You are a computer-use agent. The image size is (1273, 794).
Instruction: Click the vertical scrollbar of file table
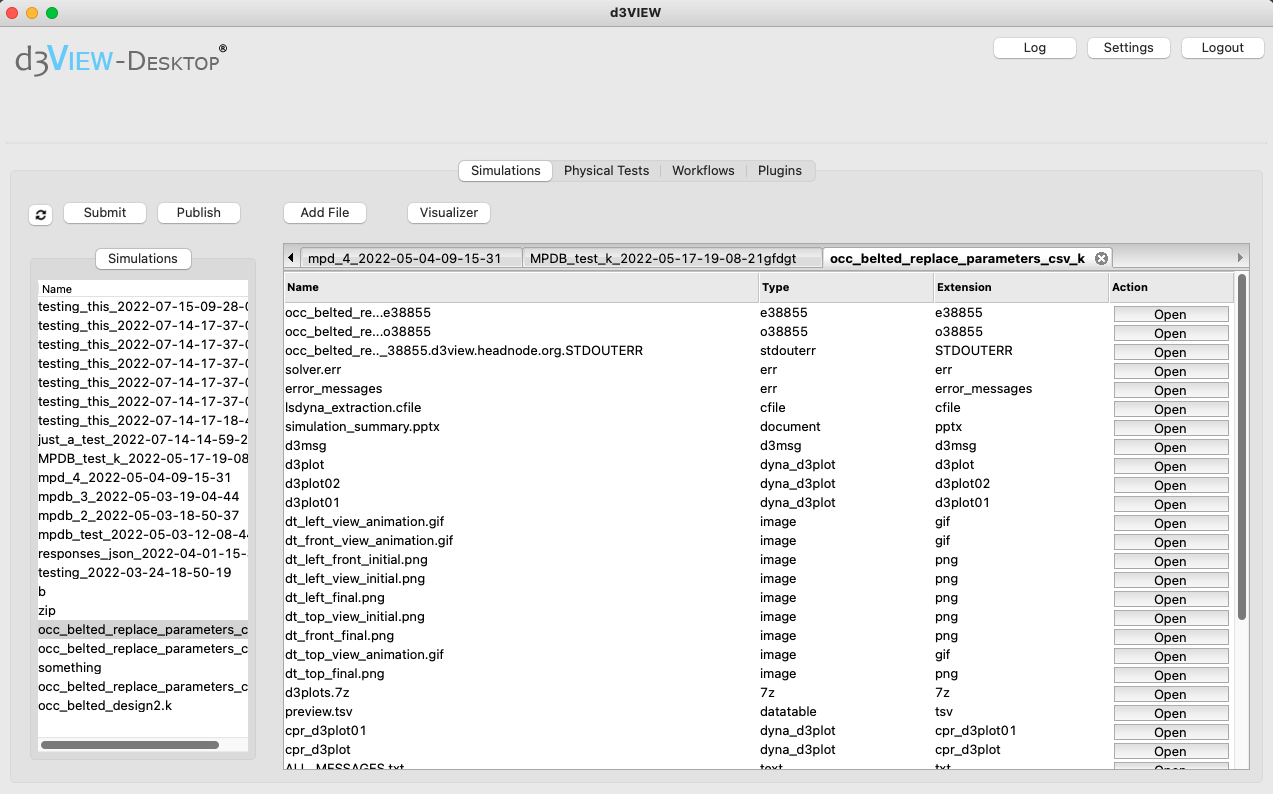[x=1242, y=447]
